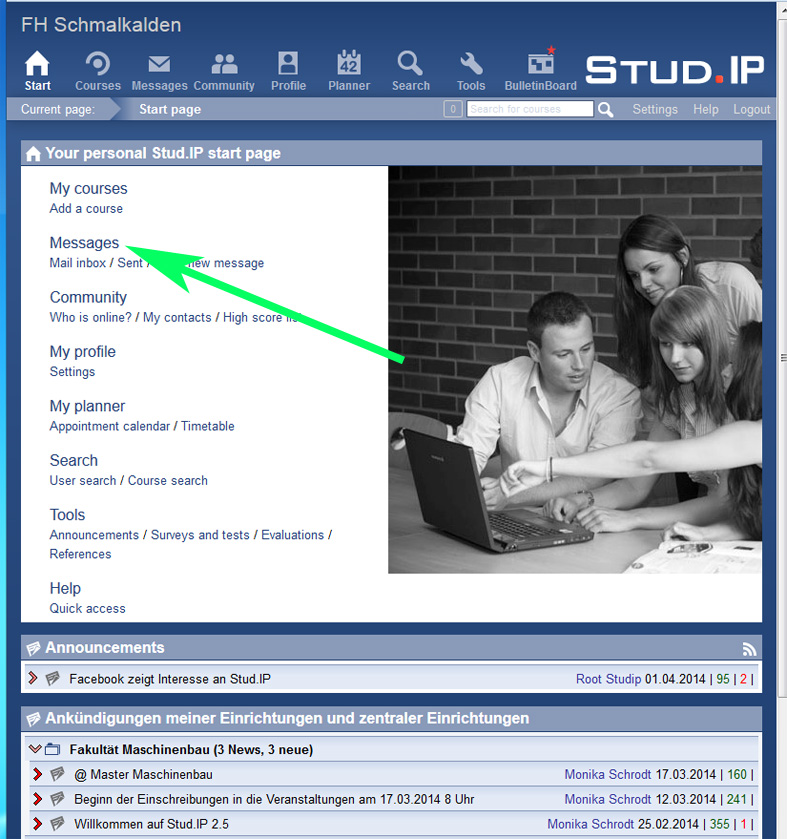
Task: Click the FH Schmalkalden site title
Action: [101, 25]
